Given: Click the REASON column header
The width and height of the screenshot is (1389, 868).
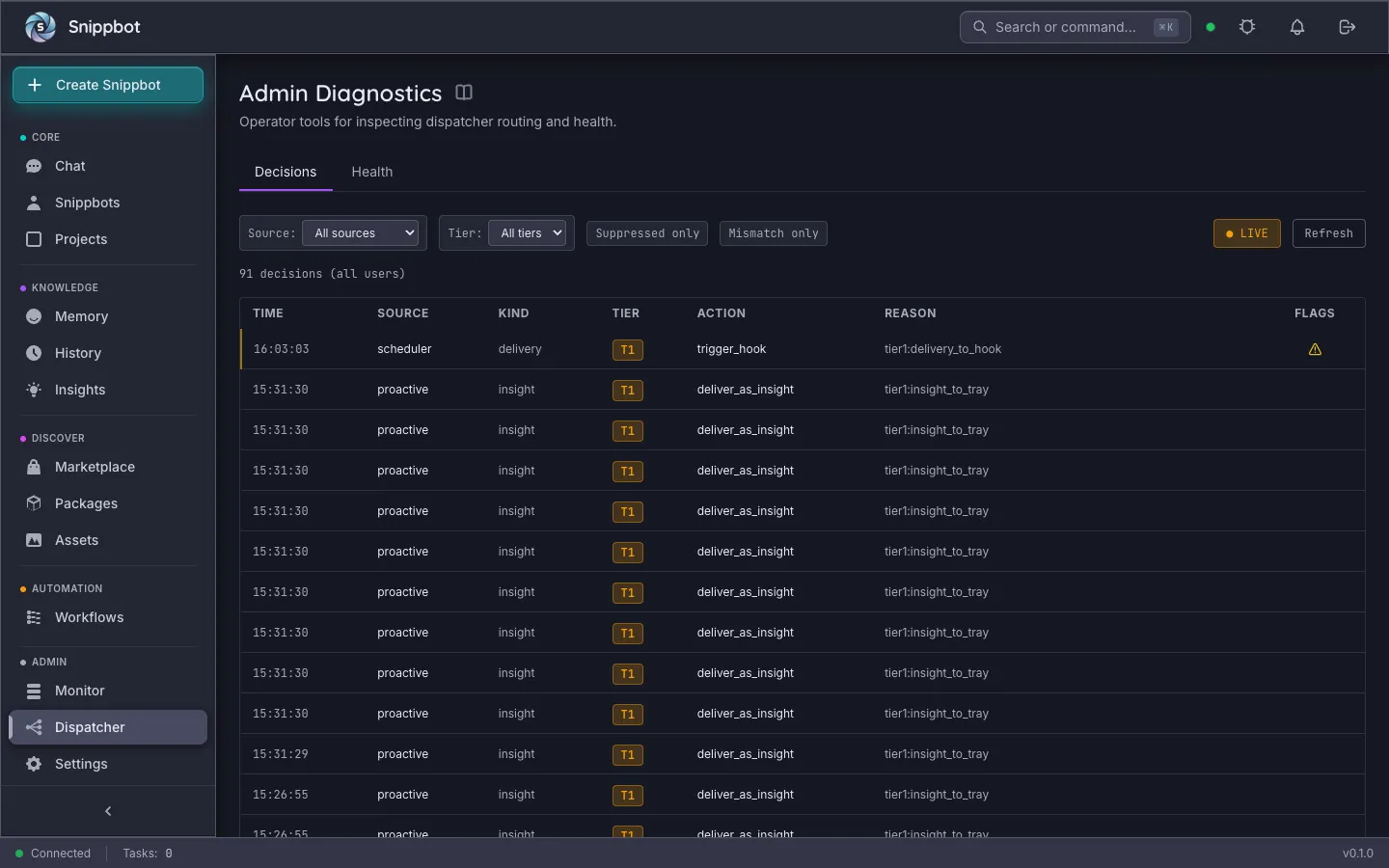Looking at the screenshot, I should (911, 313).
